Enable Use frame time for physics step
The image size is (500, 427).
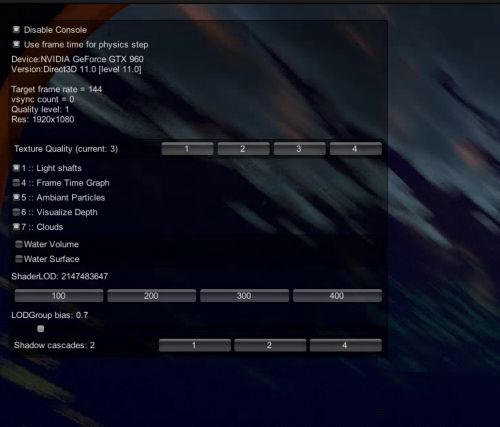tap(16, 44)
